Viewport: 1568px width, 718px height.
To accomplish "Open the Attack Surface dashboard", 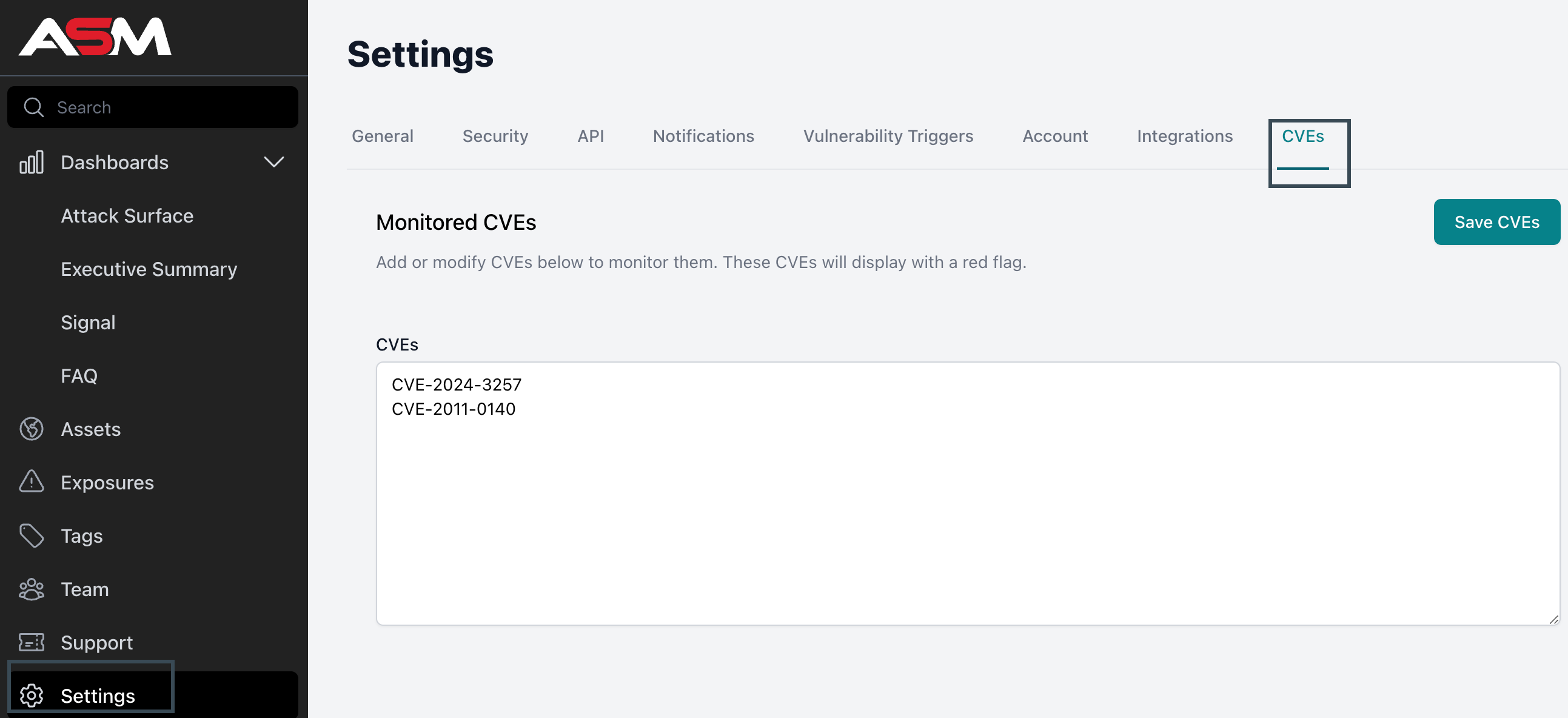I will click(127, 216).
